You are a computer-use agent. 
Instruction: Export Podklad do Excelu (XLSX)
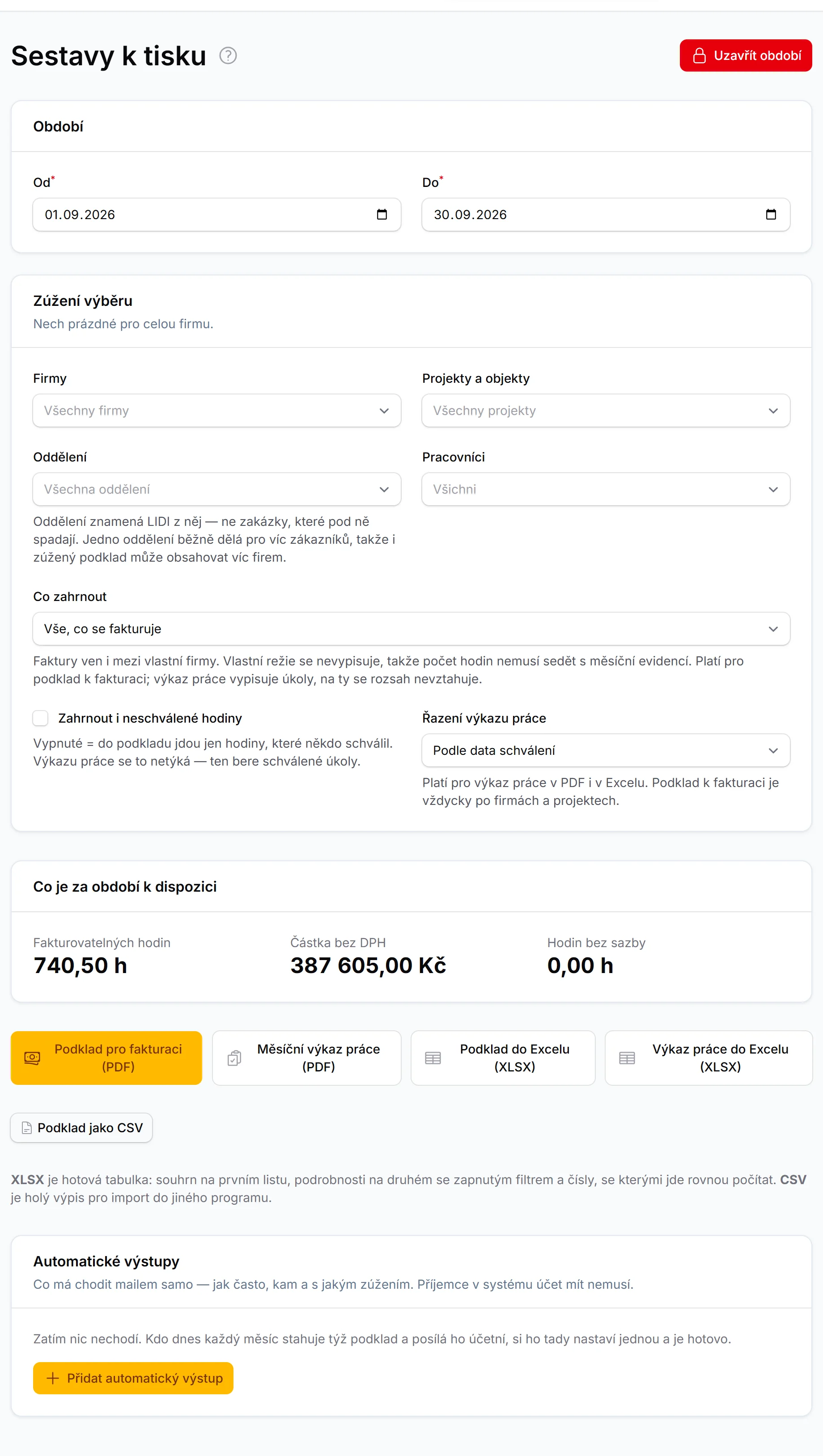pos(503,1058)
